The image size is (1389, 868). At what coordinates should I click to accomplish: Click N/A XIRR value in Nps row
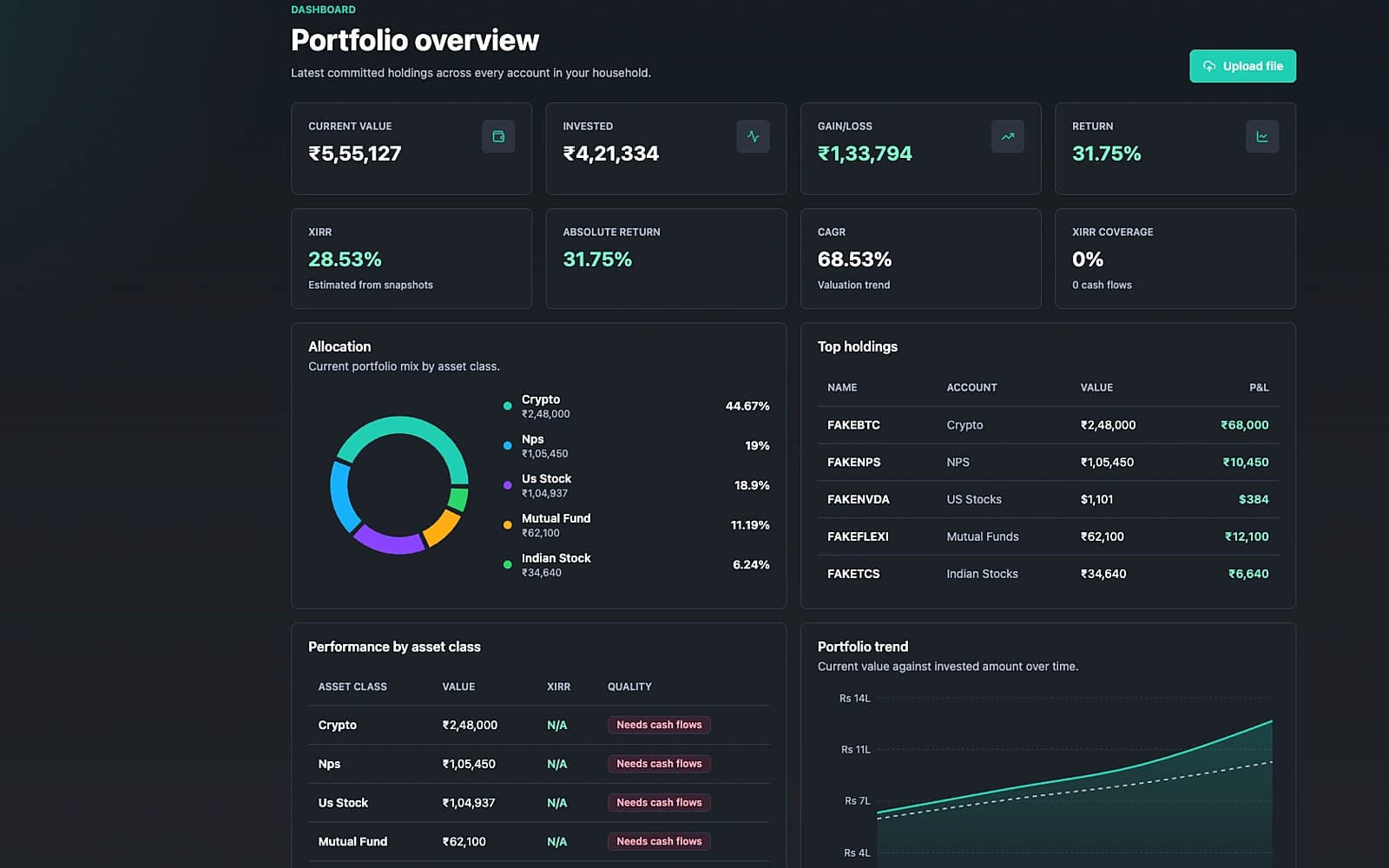pos(556,764)
